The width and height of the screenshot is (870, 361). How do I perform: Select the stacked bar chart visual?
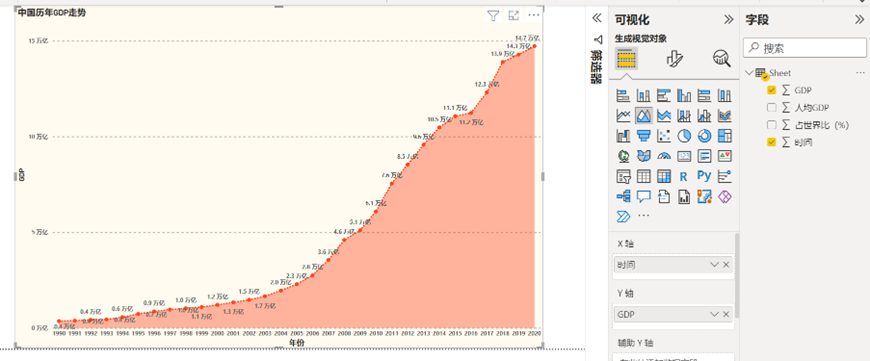point(624,95)
